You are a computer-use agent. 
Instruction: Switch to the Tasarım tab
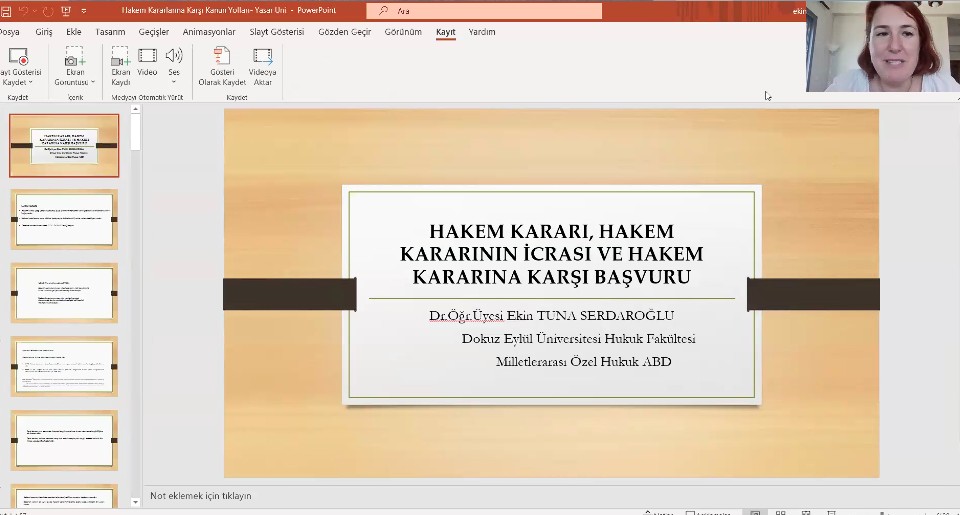[110, 32]
